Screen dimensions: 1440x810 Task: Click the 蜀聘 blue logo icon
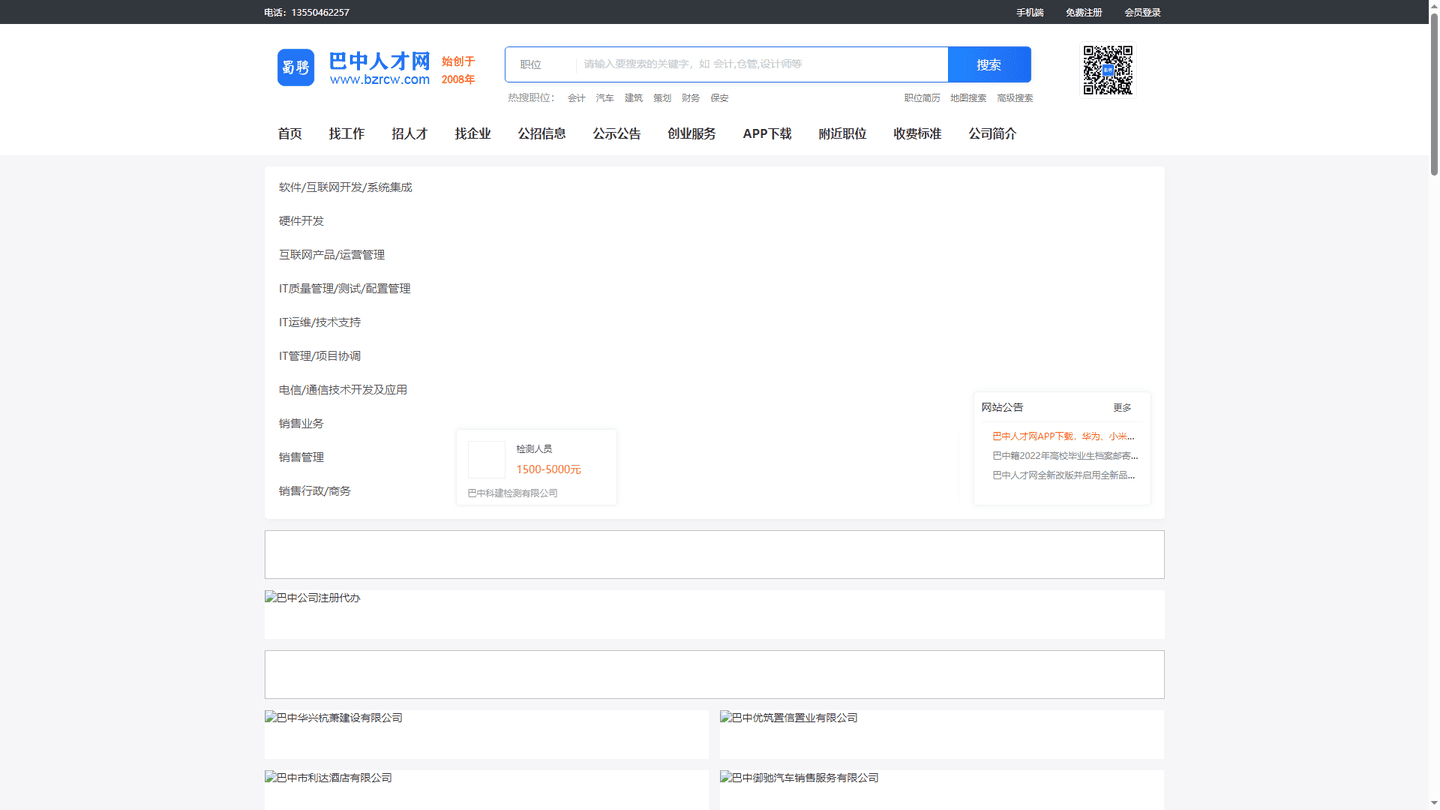(x=295, y=67)
